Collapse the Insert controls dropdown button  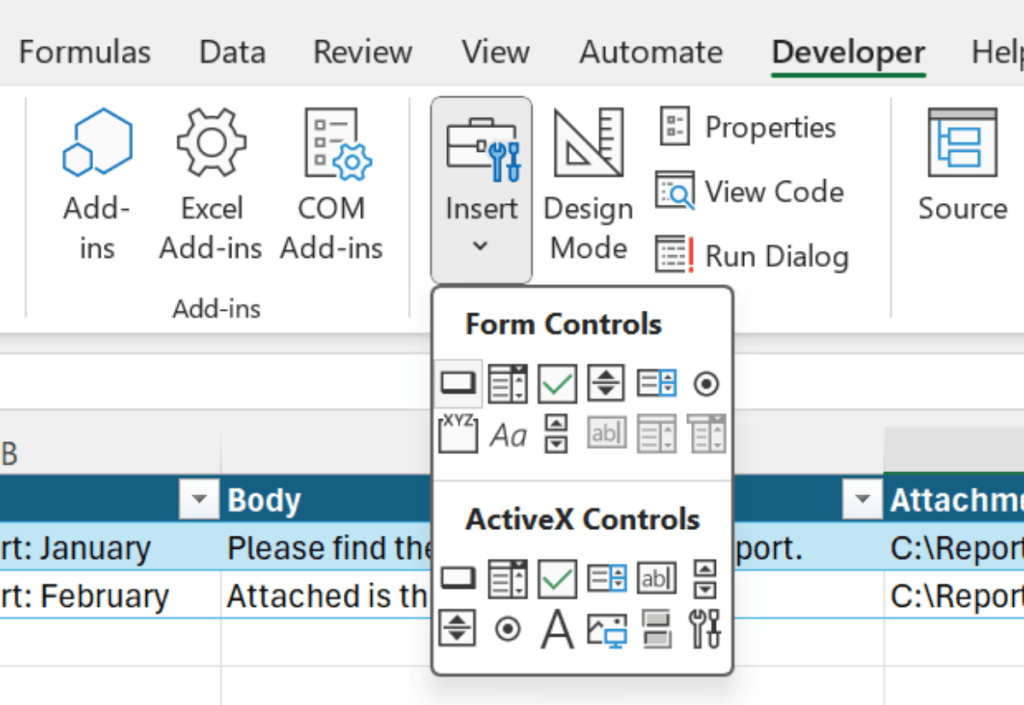(x=481, y=190)
